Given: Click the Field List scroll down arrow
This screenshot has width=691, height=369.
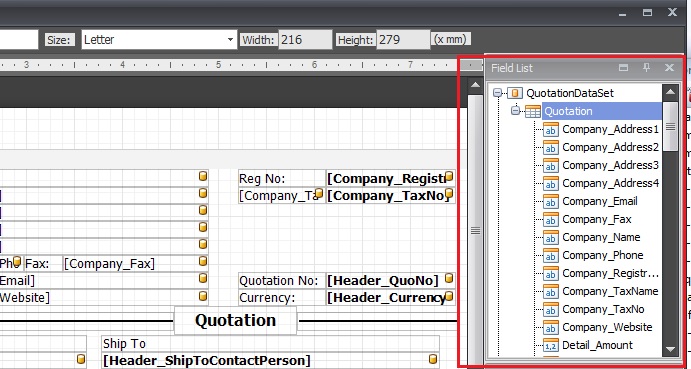Looking at the screenshot, I should [670, 349].
